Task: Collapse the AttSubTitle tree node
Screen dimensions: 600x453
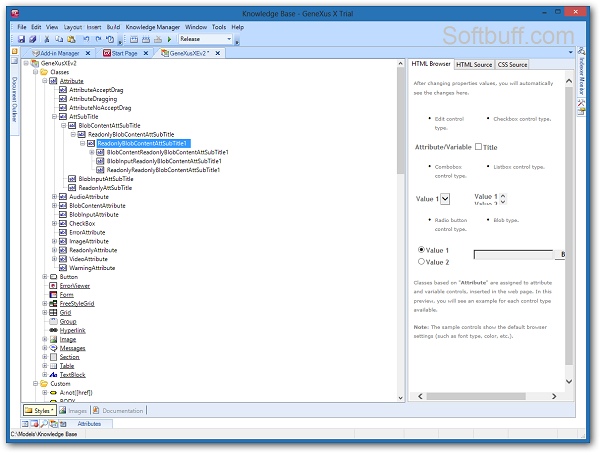Action: (54, 116)
